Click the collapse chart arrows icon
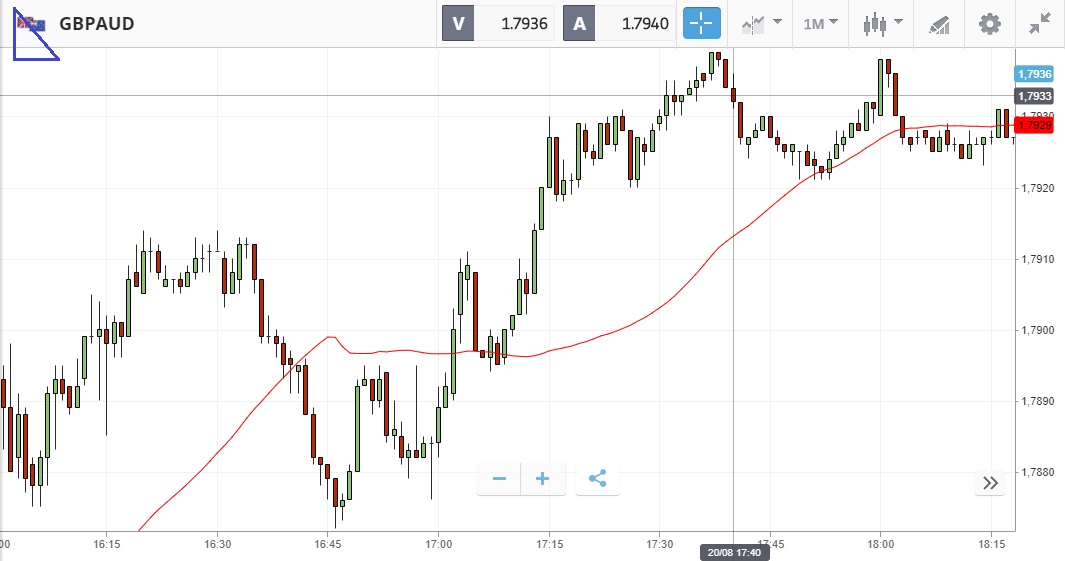 pyautogui.click(x=1040, y=23)
